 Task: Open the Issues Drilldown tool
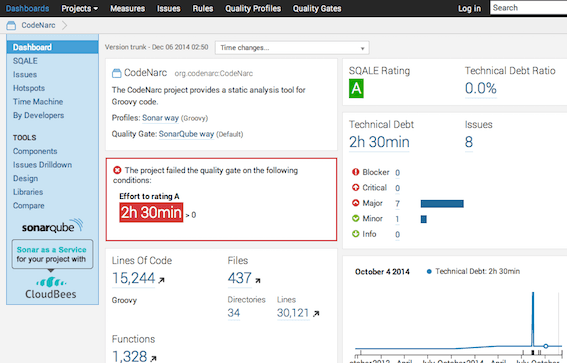click(x=42, y=165)
